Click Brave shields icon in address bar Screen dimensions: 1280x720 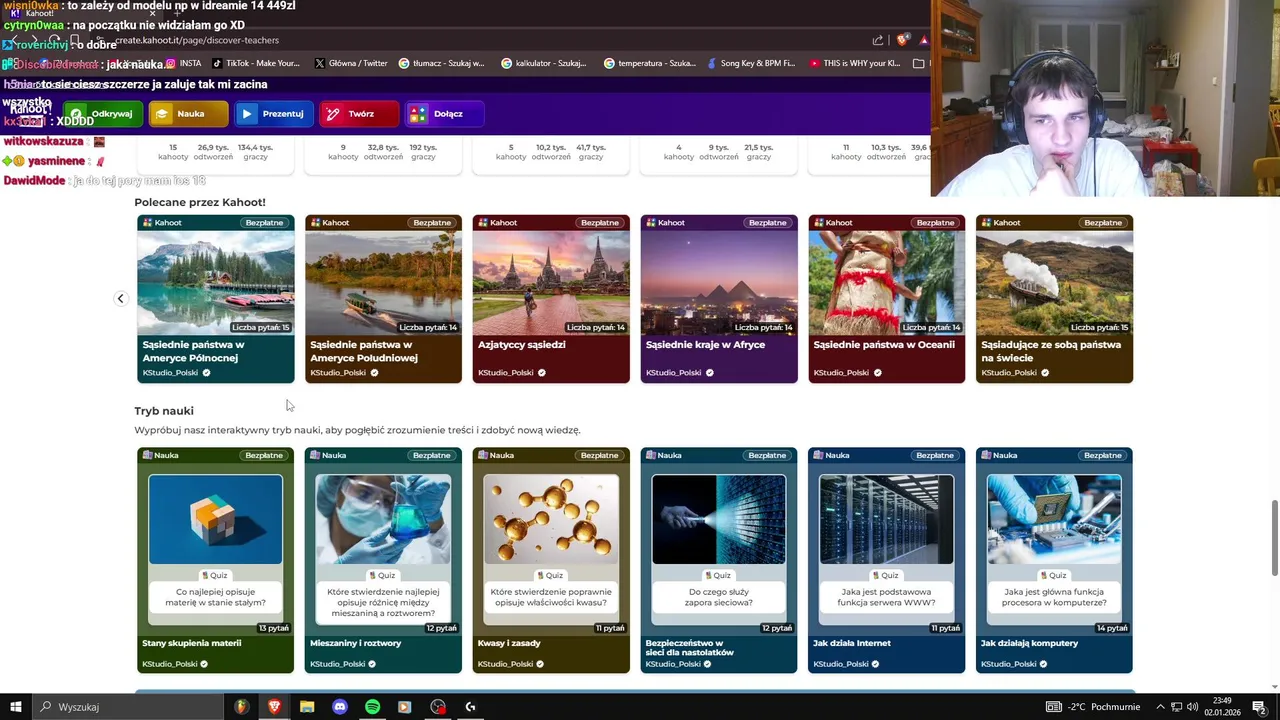(x=903, y=40)
